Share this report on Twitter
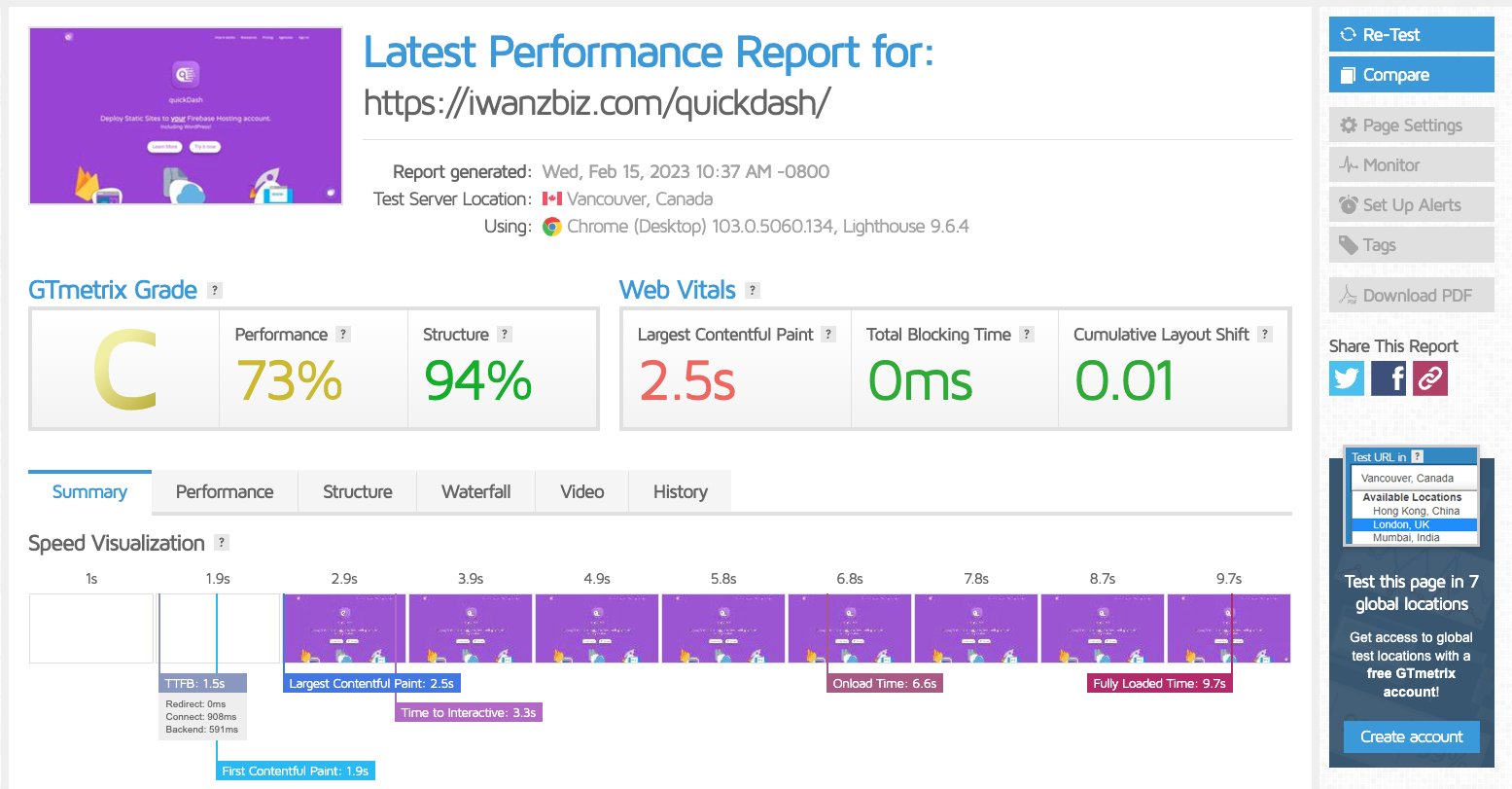1512x789 pixels. click(1345, 378)
